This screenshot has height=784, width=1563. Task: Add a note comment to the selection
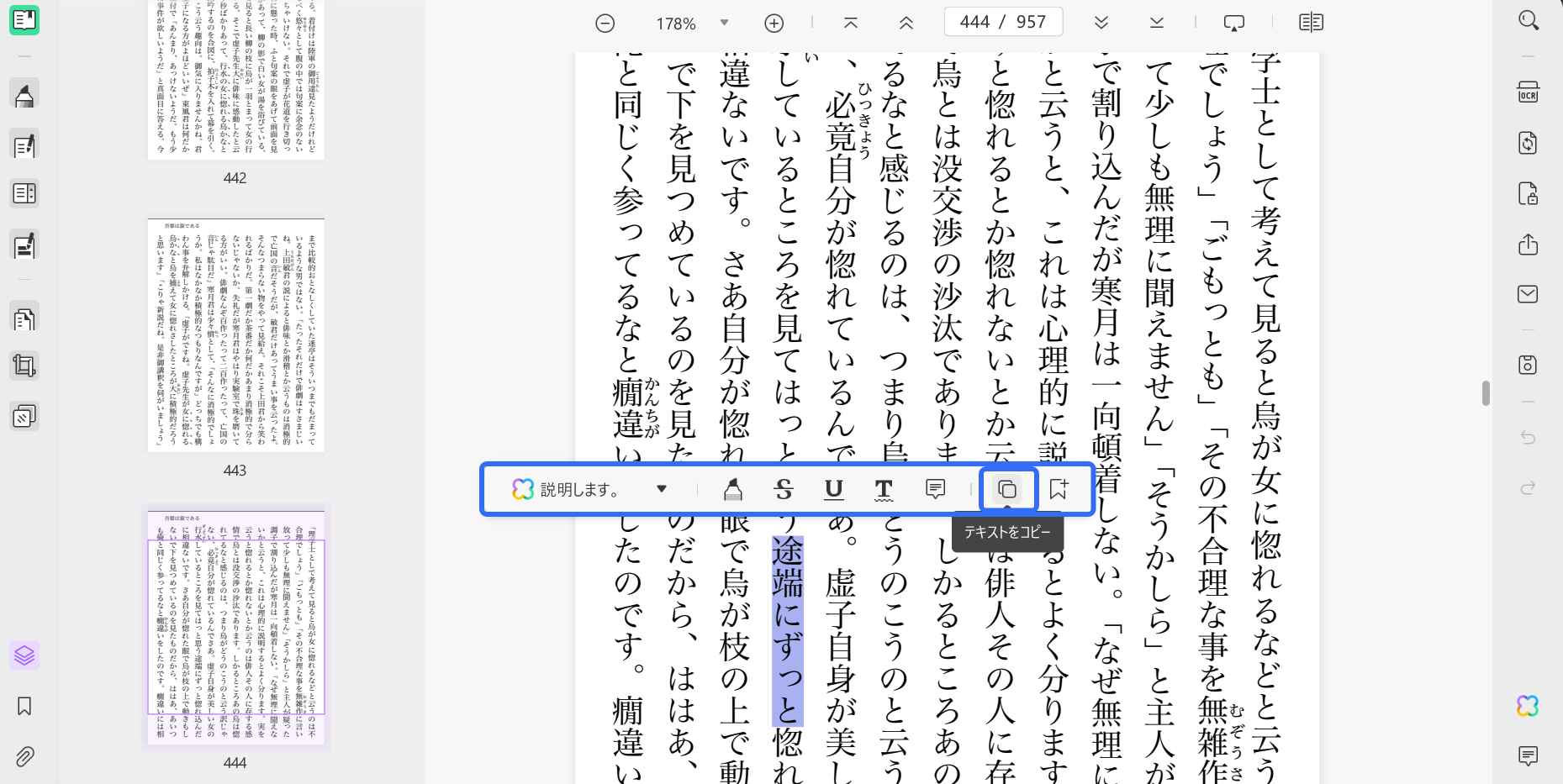click(935, 489)
